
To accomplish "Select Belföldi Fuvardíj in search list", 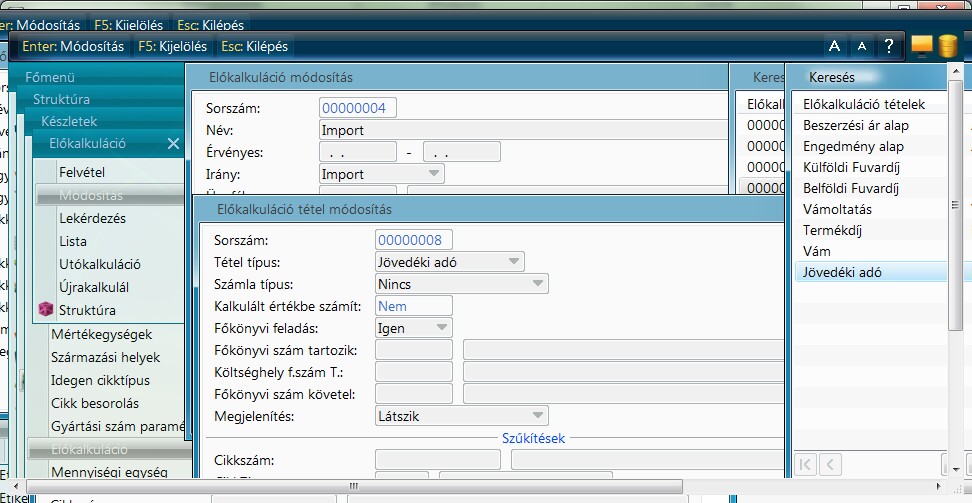I will click(850, 189).
